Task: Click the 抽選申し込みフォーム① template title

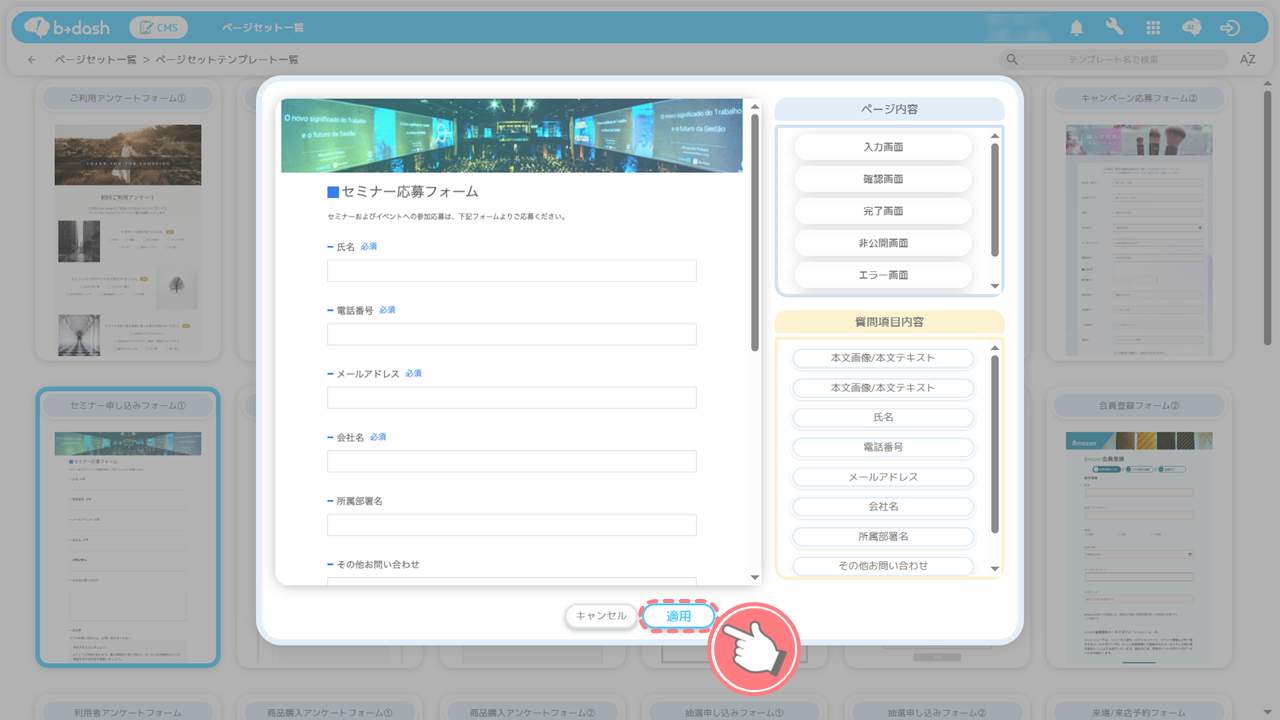Action: pos(734,713)
